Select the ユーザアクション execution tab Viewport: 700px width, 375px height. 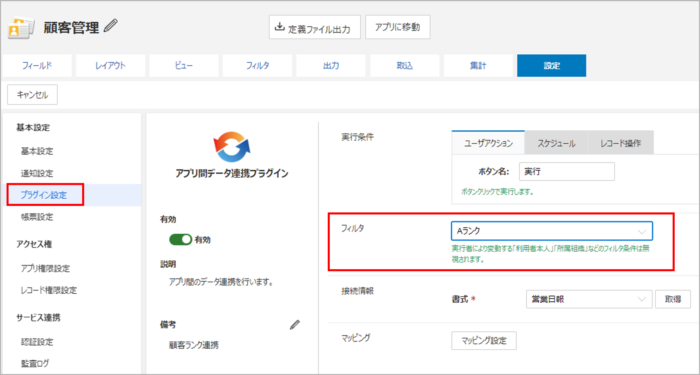488,143
